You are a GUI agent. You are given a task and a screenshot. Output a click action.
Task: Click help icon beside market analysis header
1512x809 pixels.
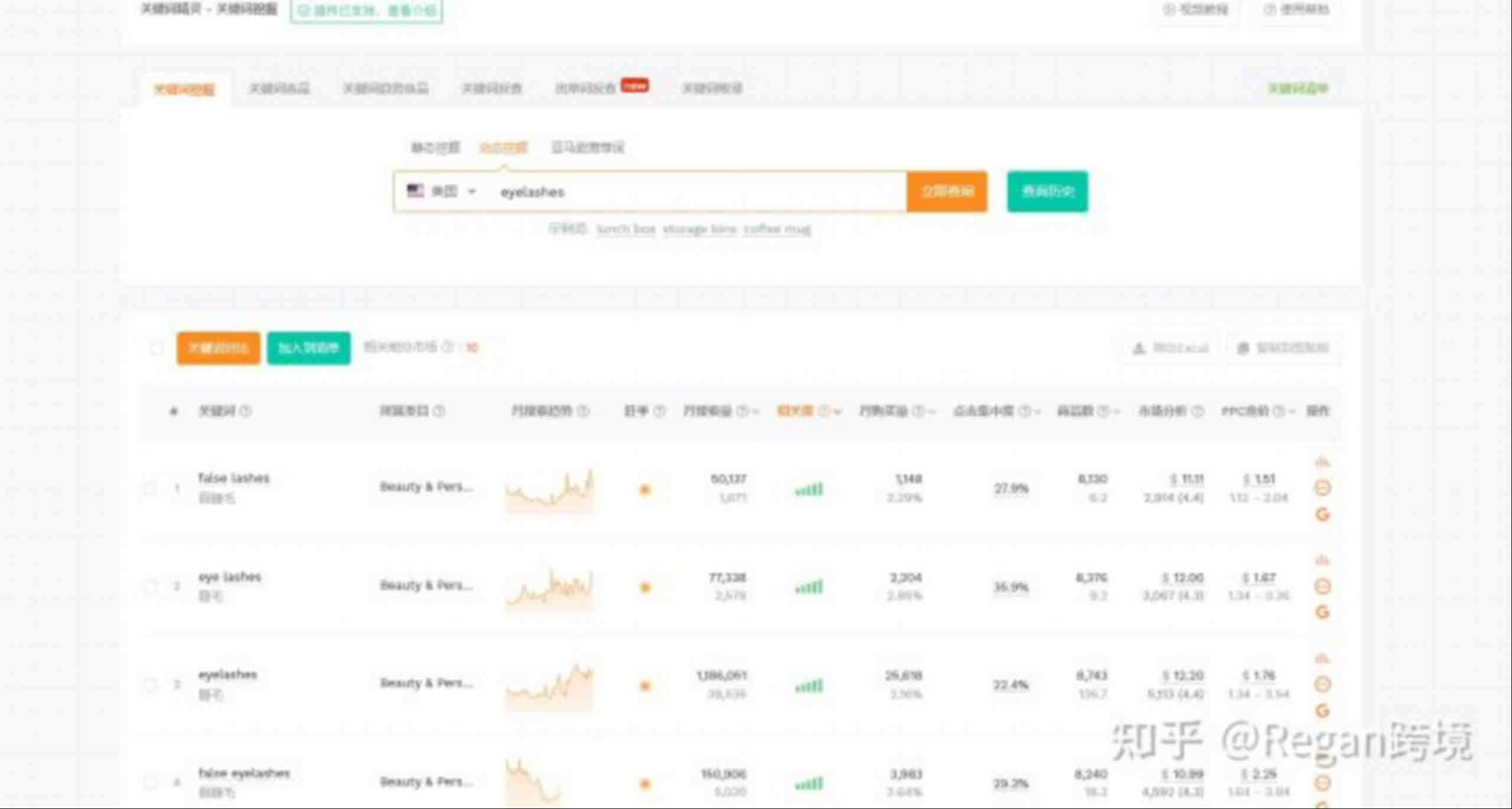click(x=1197, y=411)
